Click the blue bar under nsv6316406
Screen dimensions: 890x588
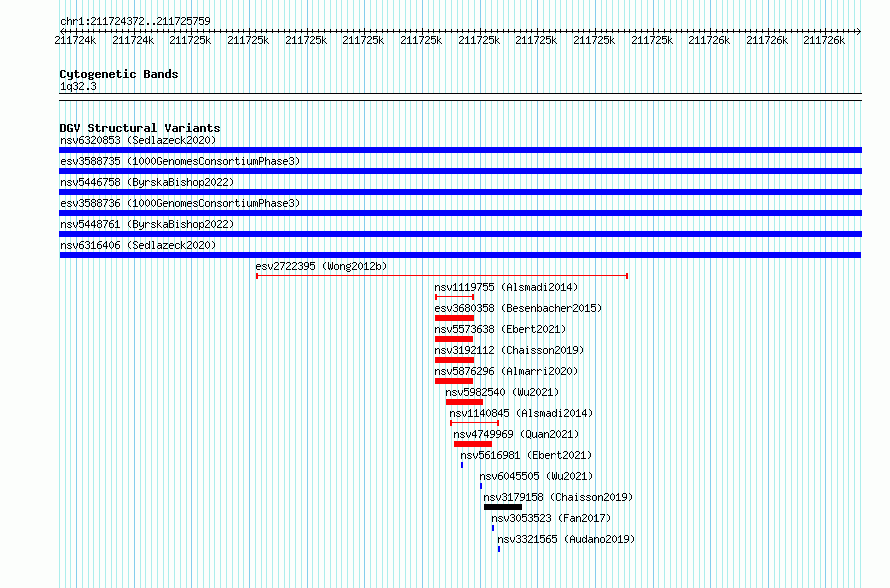(460, 255)
